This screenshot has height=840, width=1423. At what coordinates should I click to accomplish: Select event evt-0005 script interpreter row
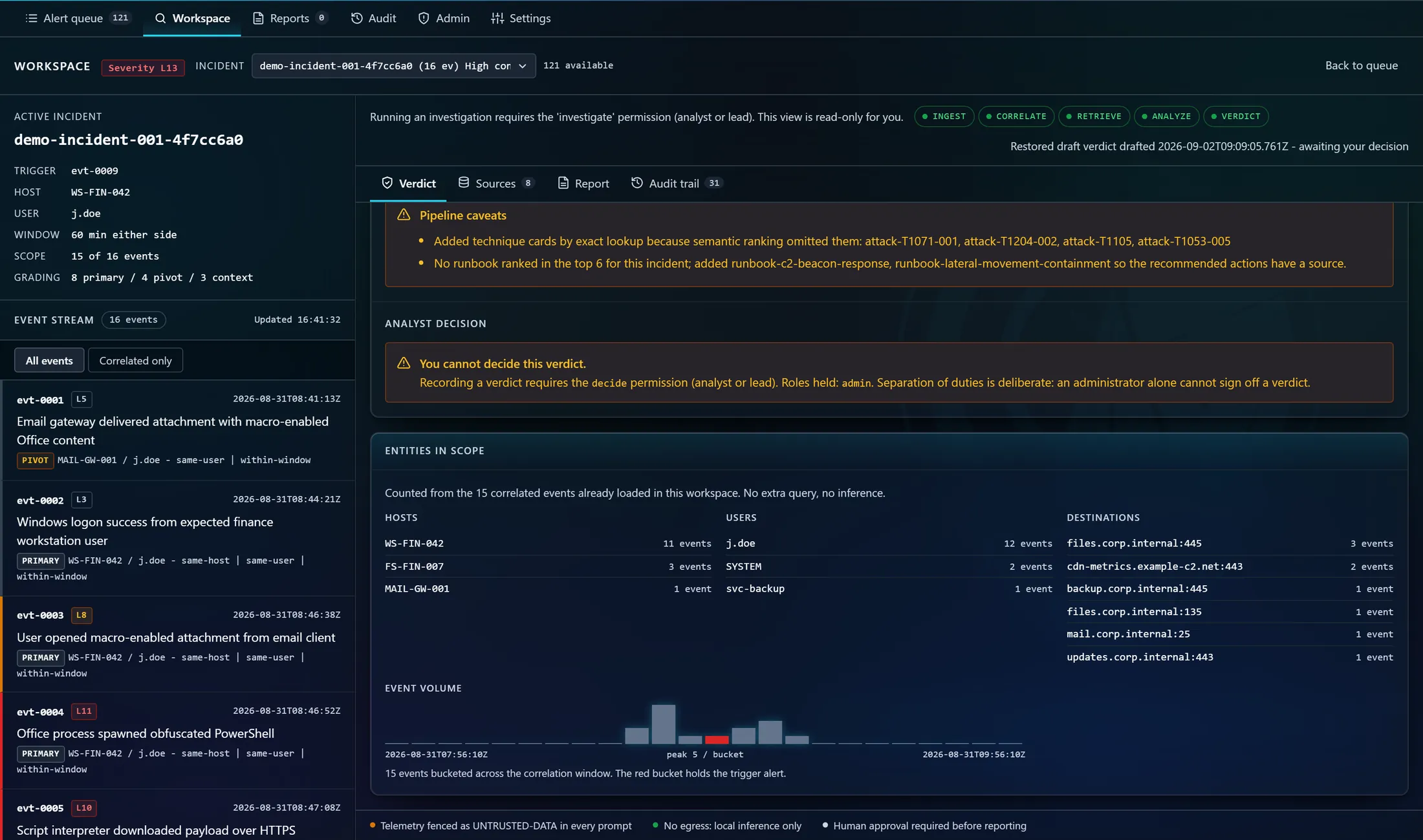[178, 816]
